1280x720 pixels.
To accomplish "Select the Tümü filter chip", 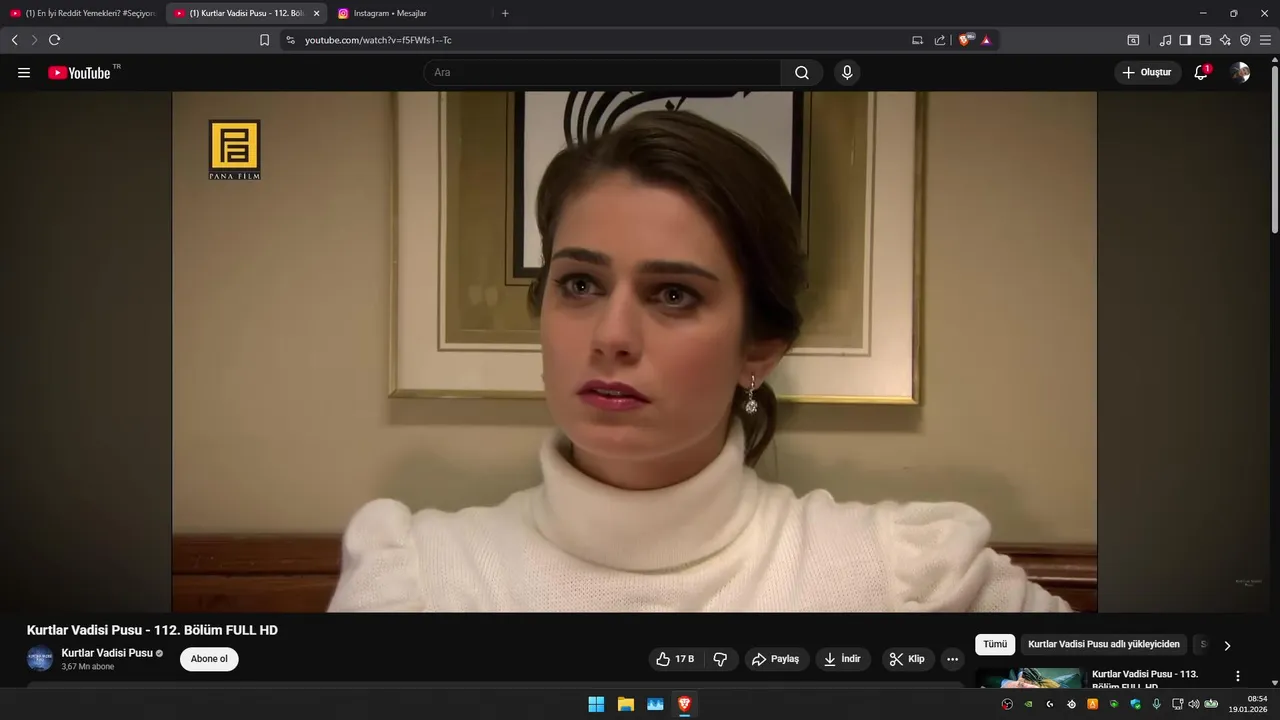I will tap(995, 645).
